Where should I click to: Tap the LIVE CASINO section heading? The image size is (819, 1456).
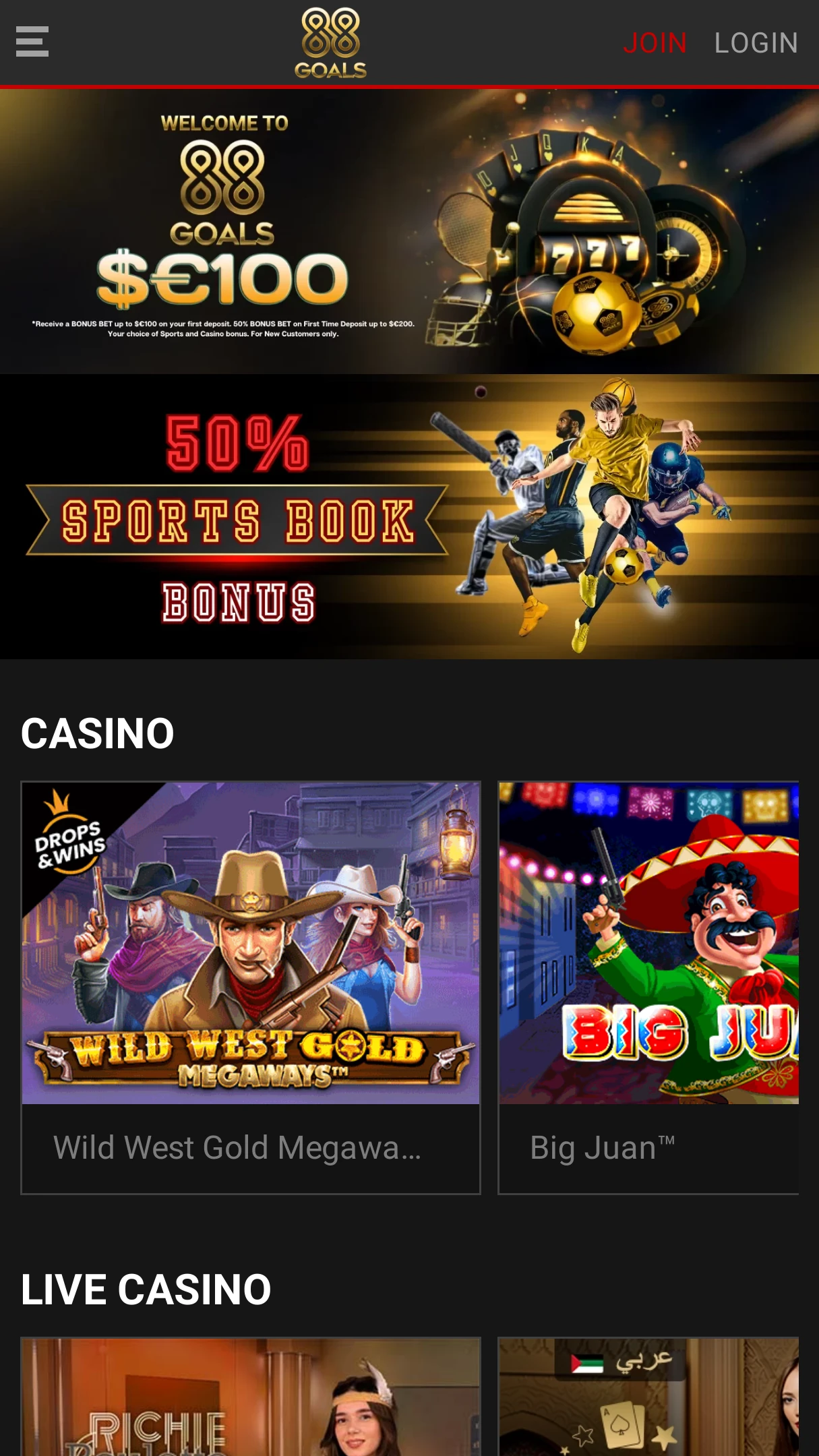(146, 1290)
